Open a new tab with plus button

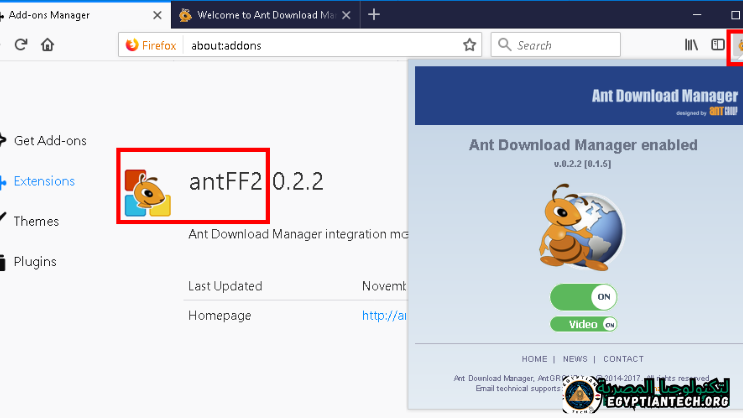click(374, 15)
